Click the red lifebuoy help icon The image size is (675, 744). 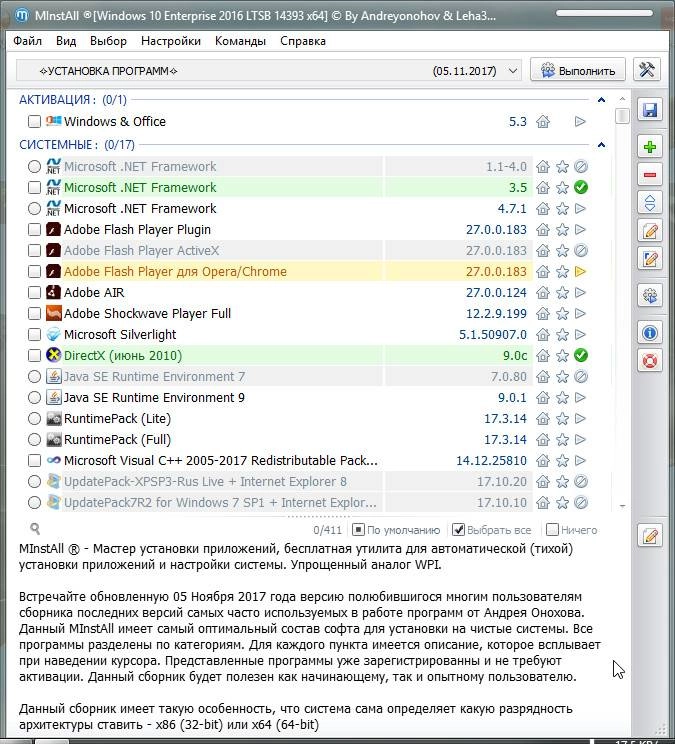pos(649,361)
